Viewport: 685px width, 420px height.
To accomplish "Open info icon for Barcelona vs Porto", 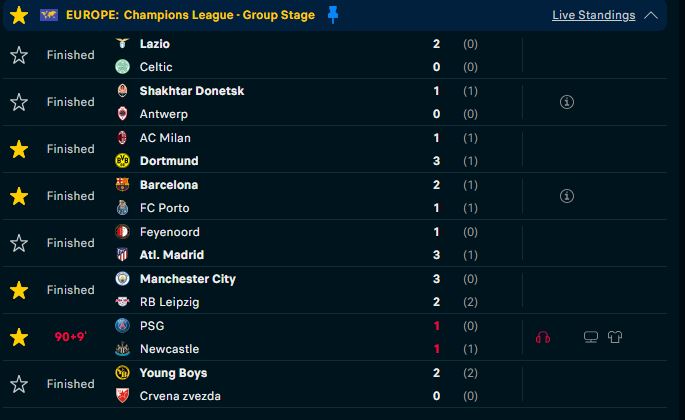I will coord(567,196).
